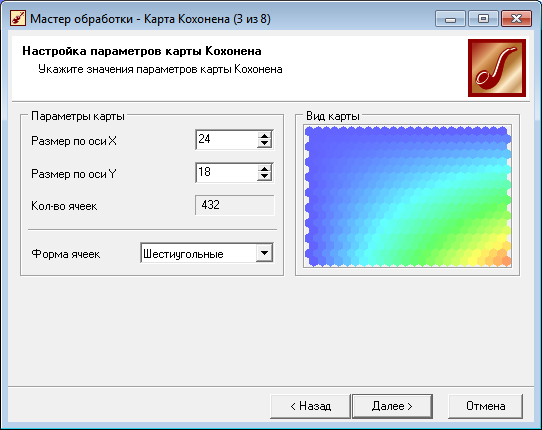Click the wizard title bar application icon
Image resolution: width=542 pixels, height=430 pixels.
click(18, 18)
